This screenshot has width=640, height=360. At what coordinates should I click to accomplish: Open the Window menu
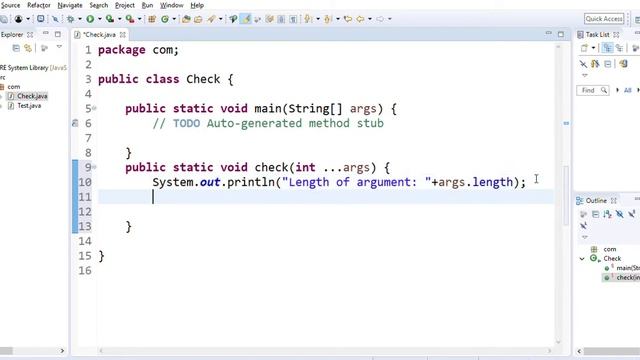pos(171,5)
